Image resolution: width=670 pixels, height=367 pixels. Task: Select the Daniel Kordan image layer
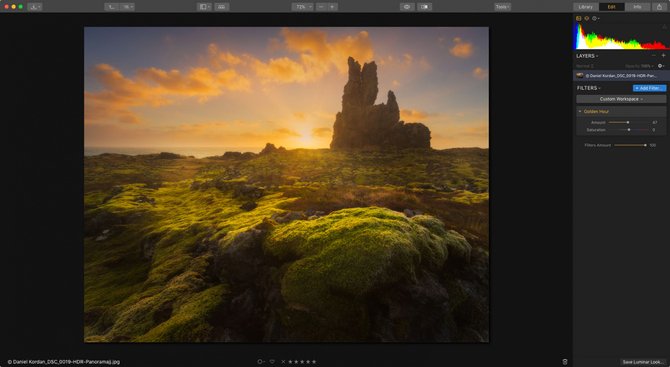tap(621, 76)
